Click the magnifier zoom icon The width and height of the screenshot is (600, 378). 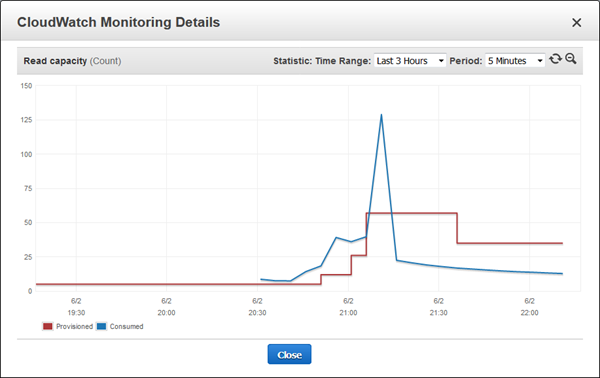click(x=571, y=59)
